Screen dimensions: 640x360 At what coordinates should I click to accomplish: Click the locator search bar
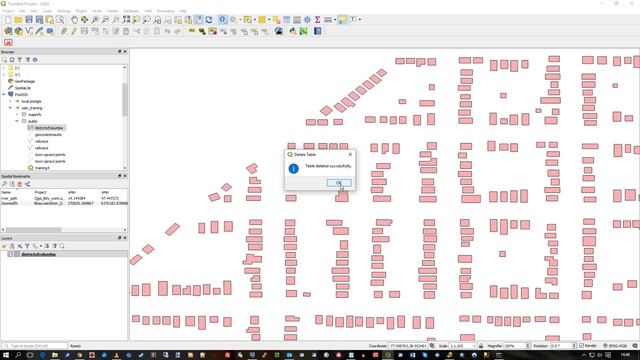35,346
